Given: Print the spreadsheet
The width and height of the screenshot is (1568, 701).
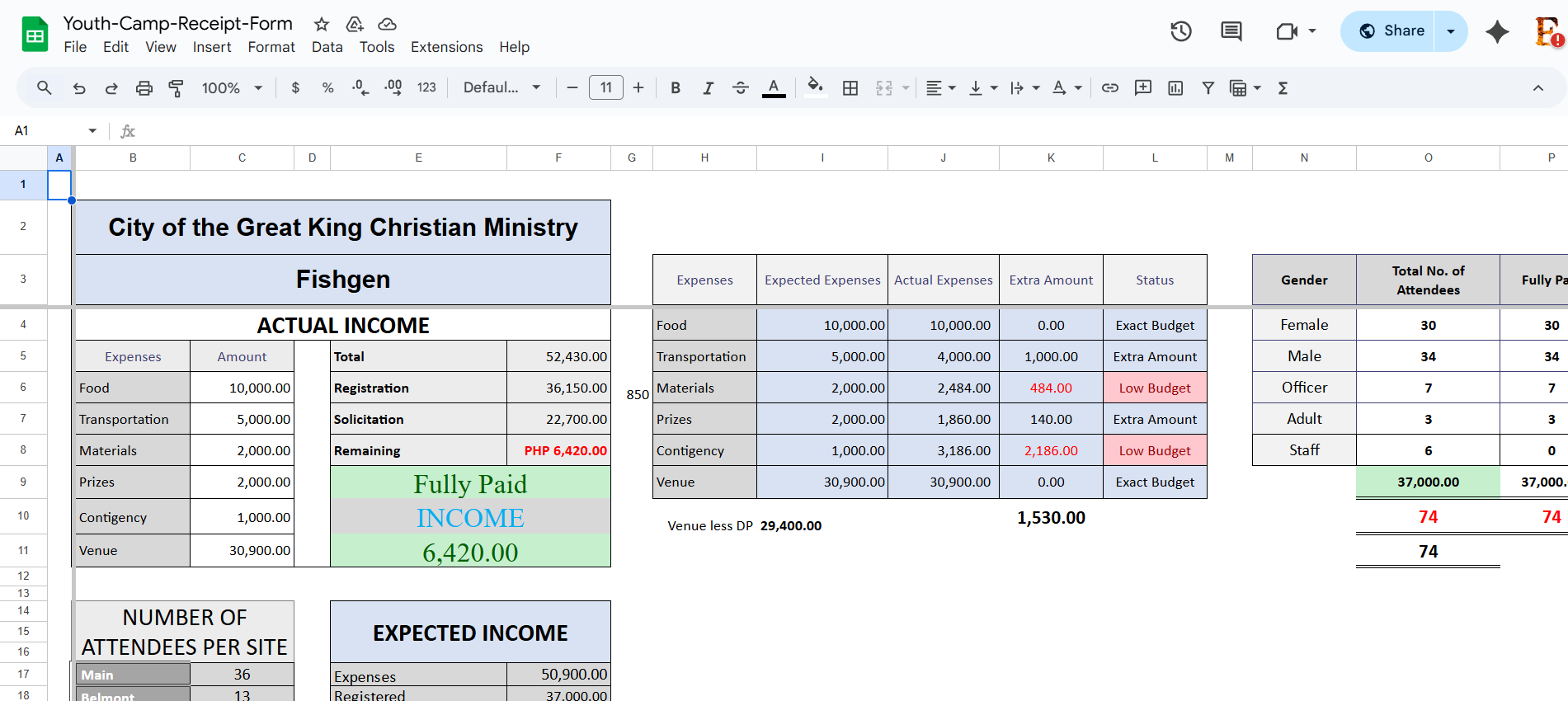Looking at the screenshot, I should click(x=144, y=88).
